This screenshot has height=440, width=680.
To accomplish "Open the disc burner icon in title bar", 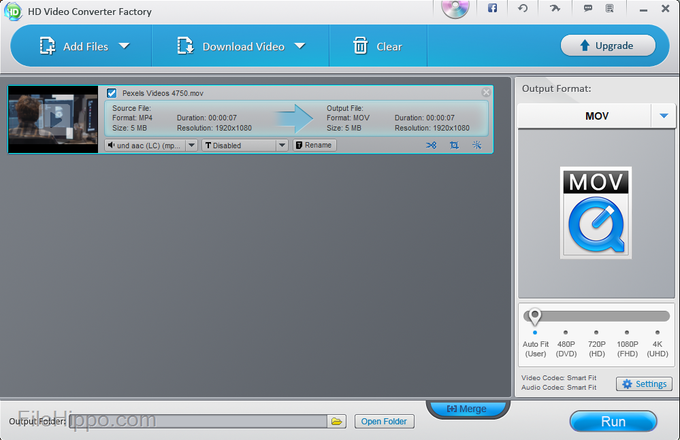I will (x=455, y=8).
